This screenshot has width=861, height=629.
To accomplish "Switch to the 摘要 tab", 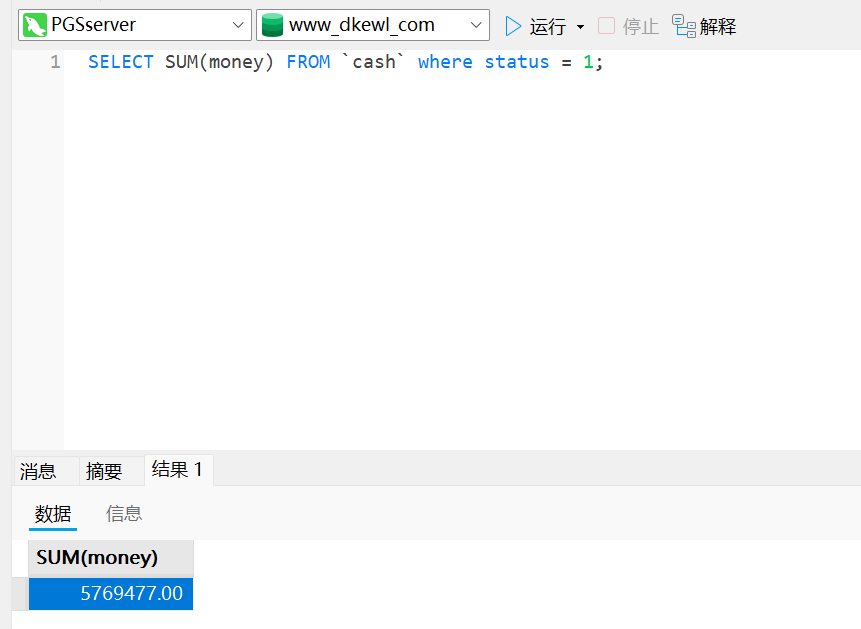I will (x=112, y=471).
